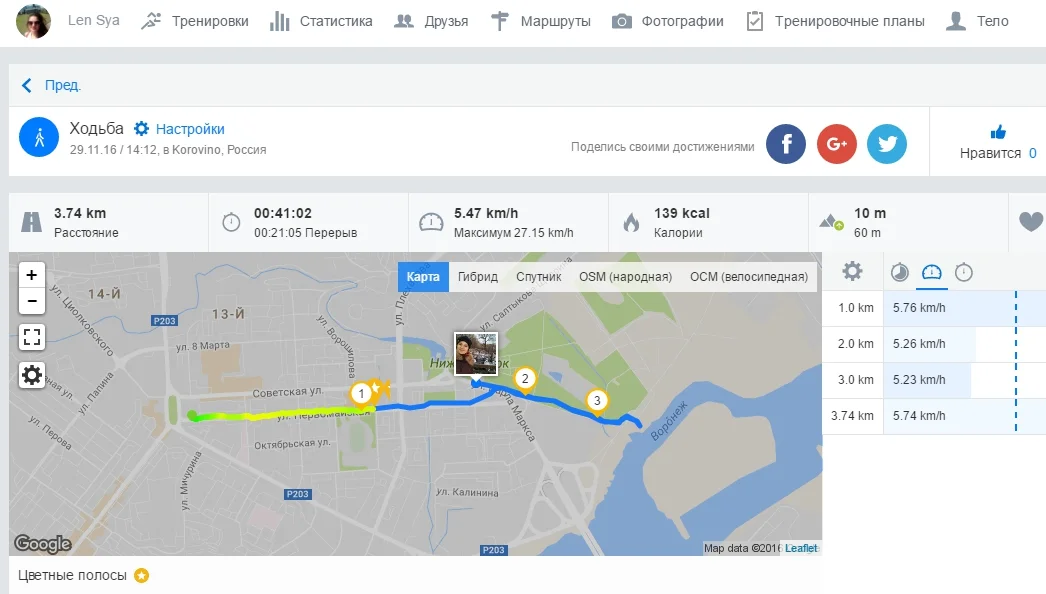Share workout on Facebook
This screenshot has height=594, width=1046.
tap(786, 143)
